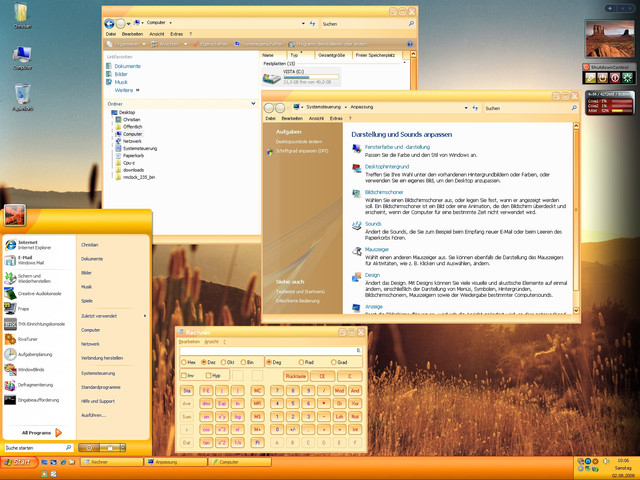Open Ansicht menu in the Anpassung window
Screen dimensions: 640x480
click(316, 118)
